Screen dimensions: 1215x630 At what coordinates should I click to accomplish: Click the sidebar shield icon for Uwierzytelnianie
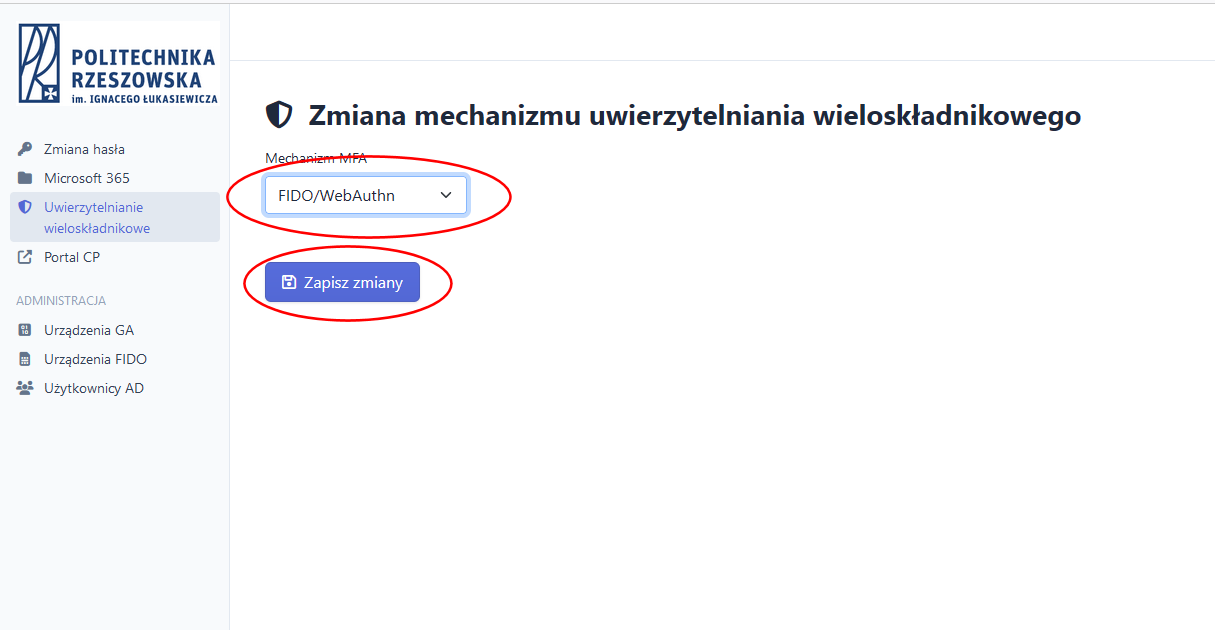point(25,207)
